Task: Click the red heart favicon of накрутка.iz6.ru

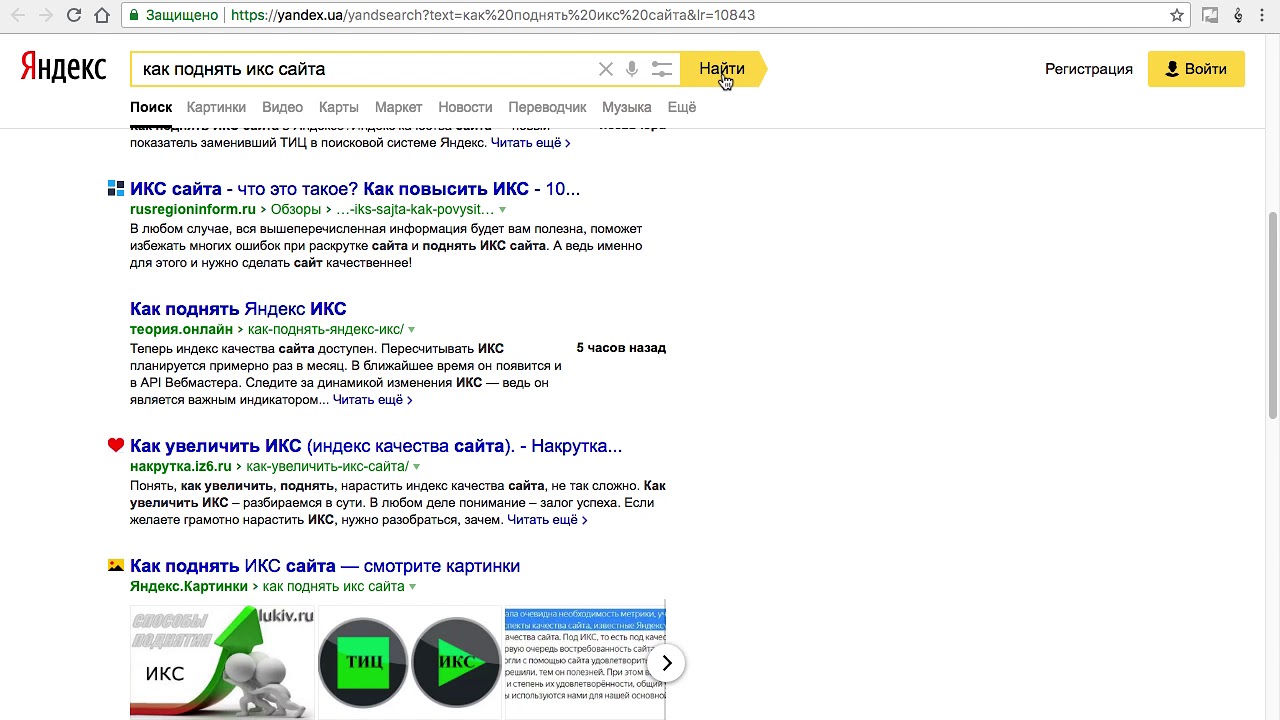Action: (116, 445)
